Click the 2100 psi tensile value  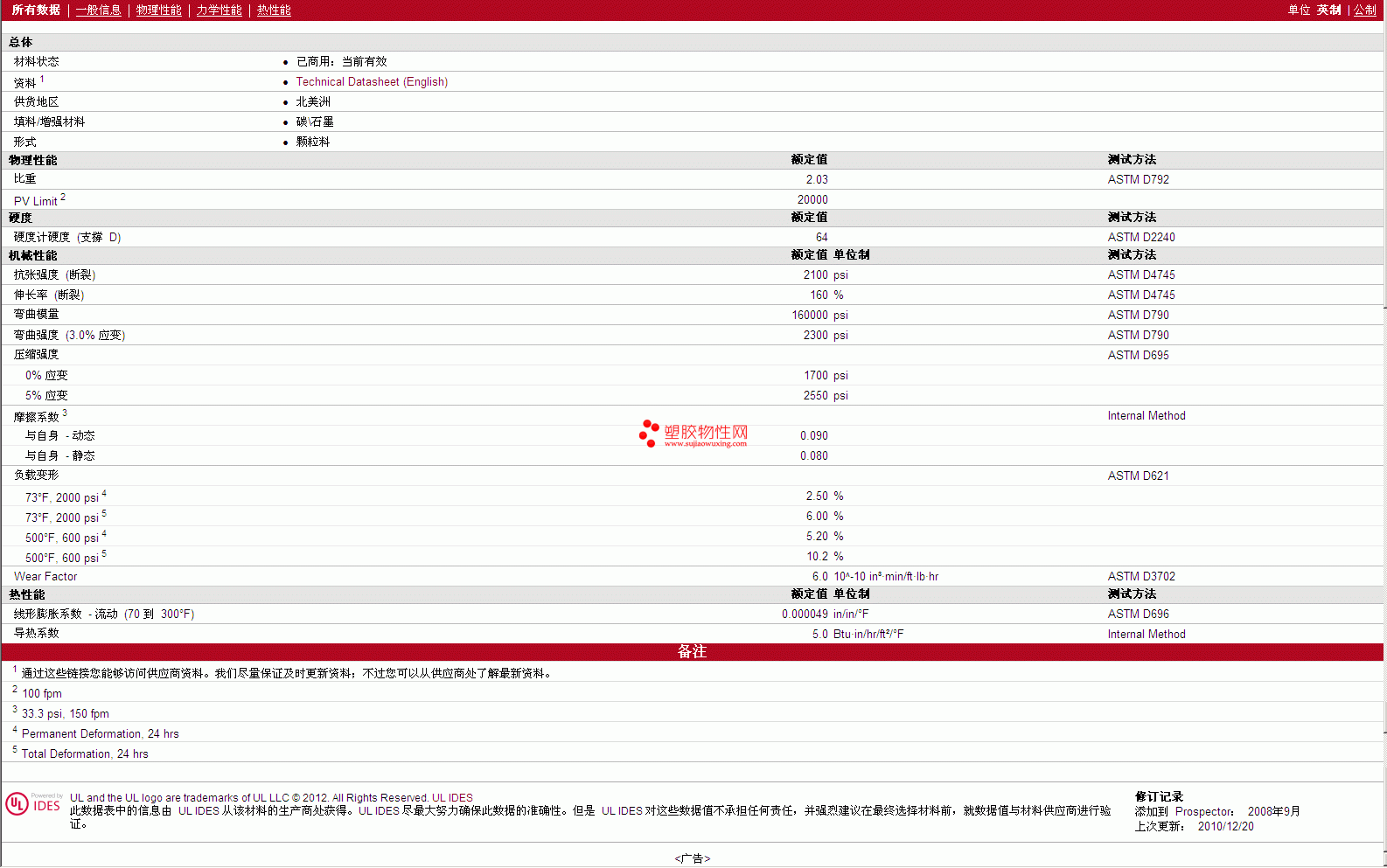coord(825,274)
